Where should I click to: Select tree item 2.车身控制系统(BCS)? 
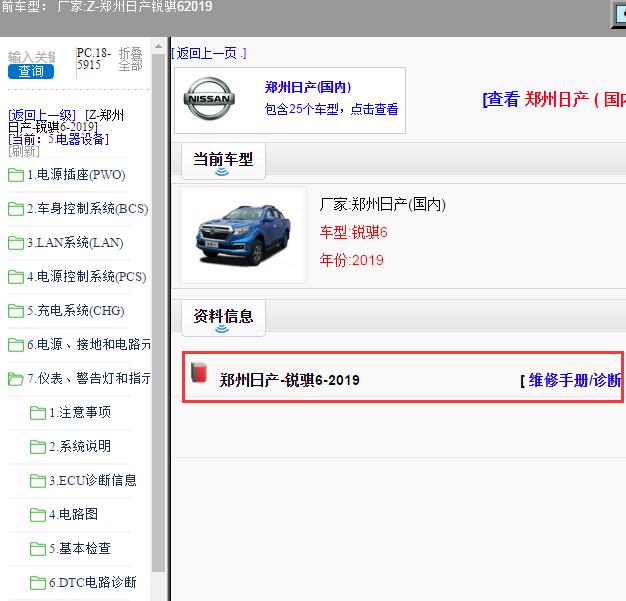click(88, 208)
